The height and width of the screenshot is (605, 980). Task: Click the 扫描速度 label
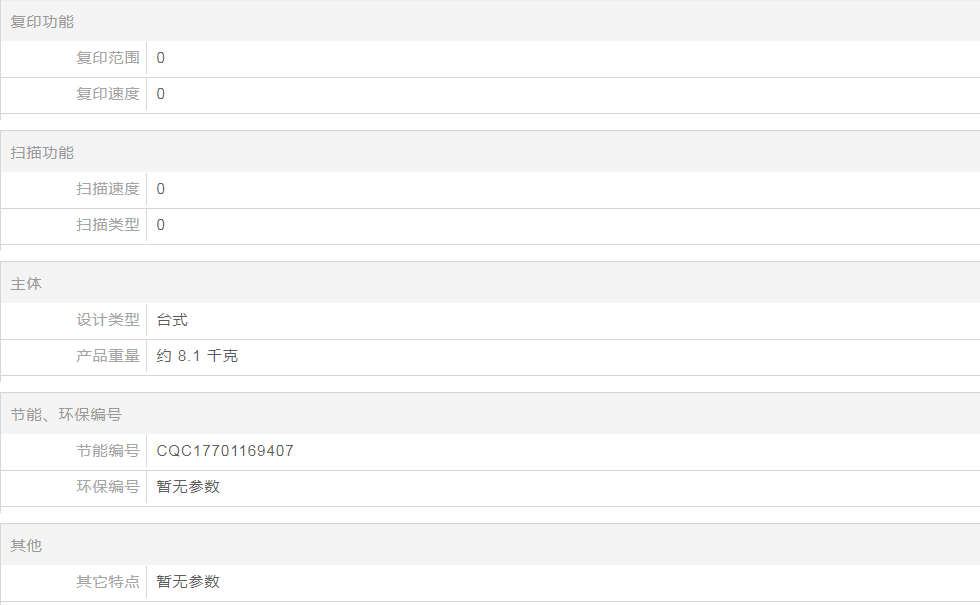[108, 189]
